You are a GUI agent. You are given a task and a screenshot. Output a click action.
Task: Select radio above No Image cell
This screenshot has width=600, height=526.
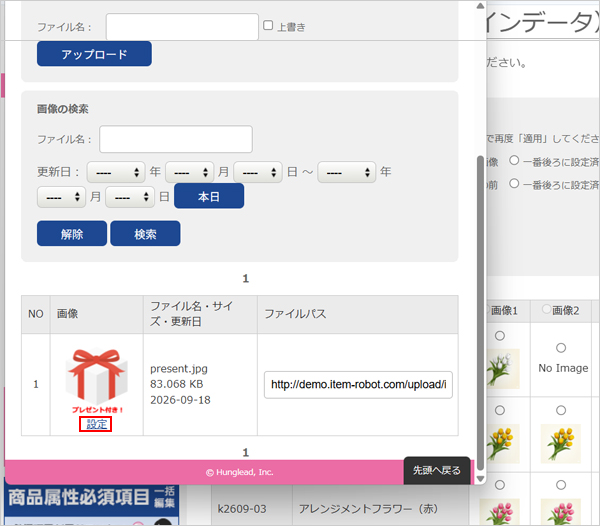coord(561,348)
